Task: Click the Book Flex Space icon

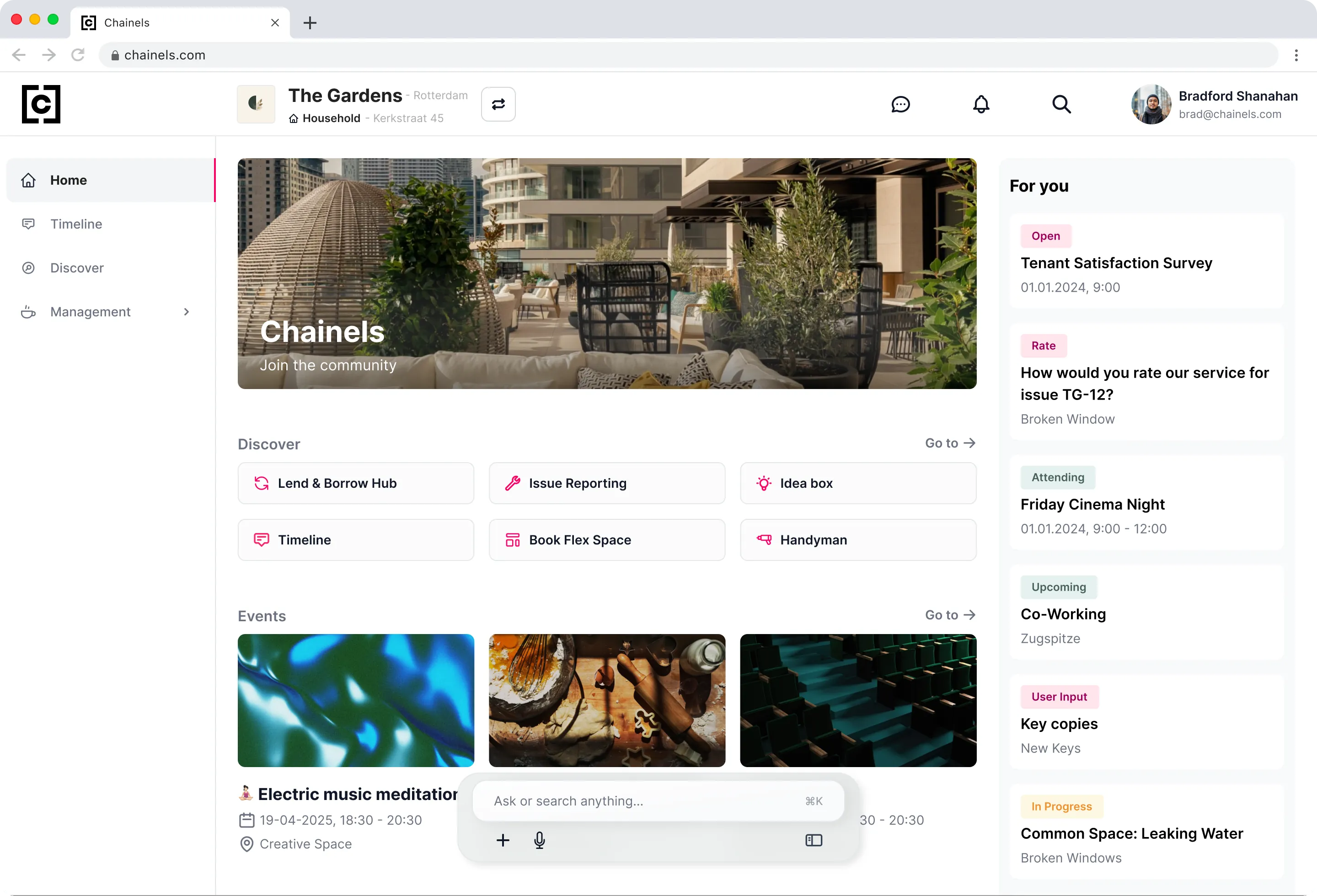Action: 512,540
